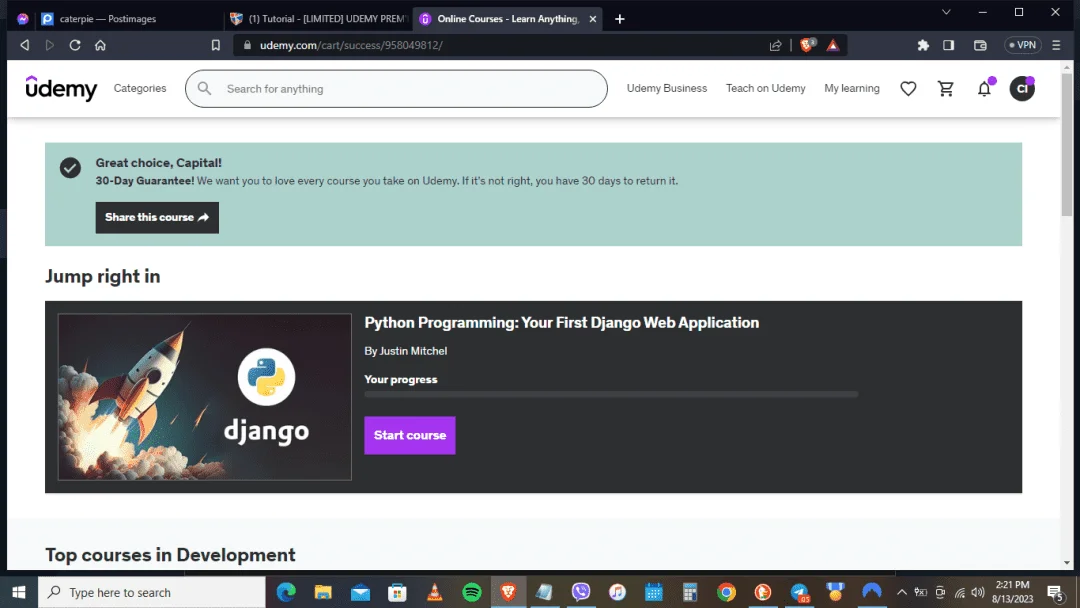Click the padlock site info icon
The image size is (1080, 608).
(x=247, y=45)
